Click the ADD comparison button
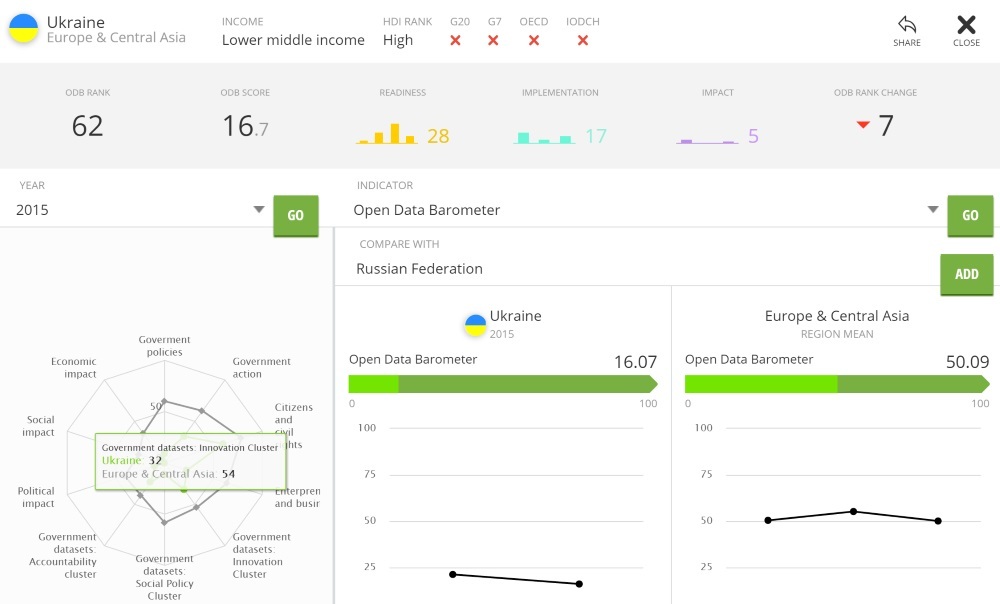 (966, 274)
